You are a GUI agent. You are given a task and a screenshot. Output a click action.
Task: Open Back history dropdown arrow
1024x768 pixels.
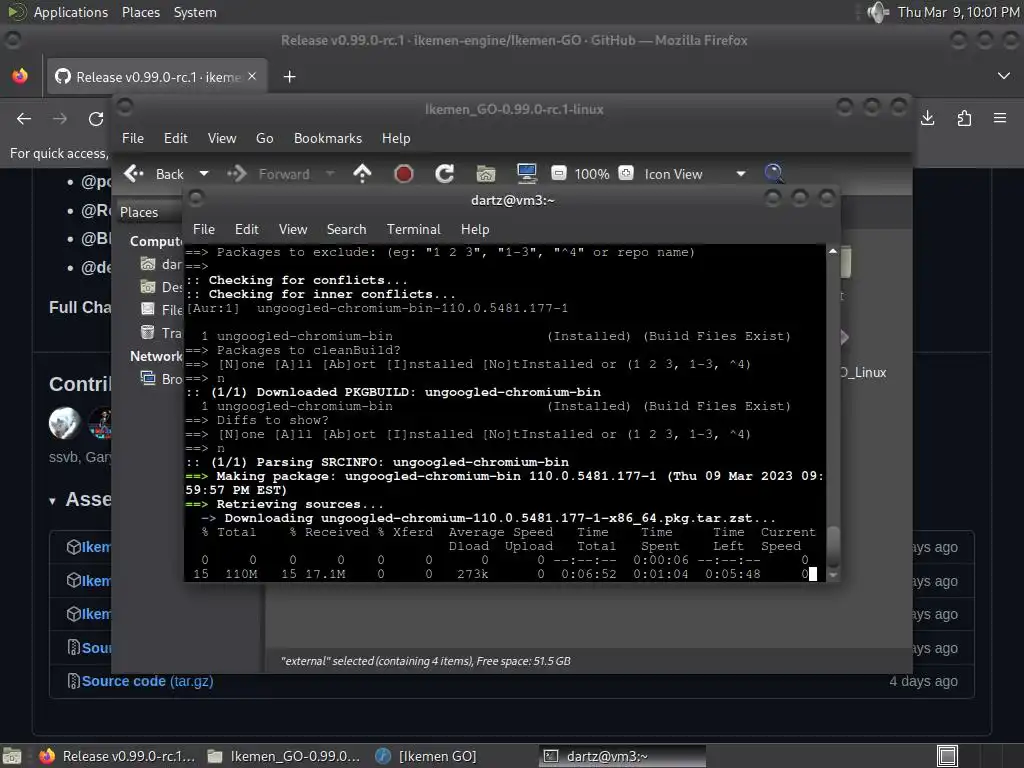click(x=204, y=174)
